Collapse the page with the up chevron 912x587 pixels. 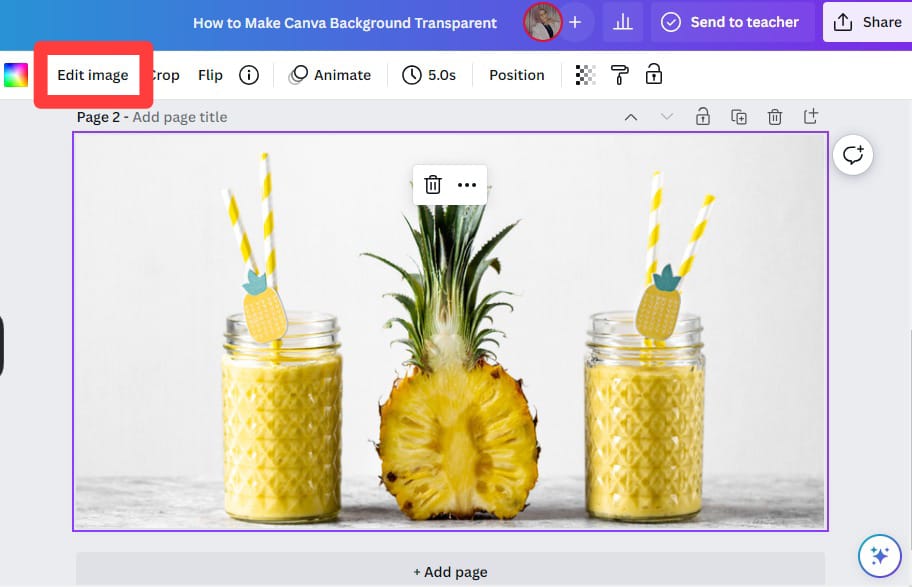coord(631,116)
